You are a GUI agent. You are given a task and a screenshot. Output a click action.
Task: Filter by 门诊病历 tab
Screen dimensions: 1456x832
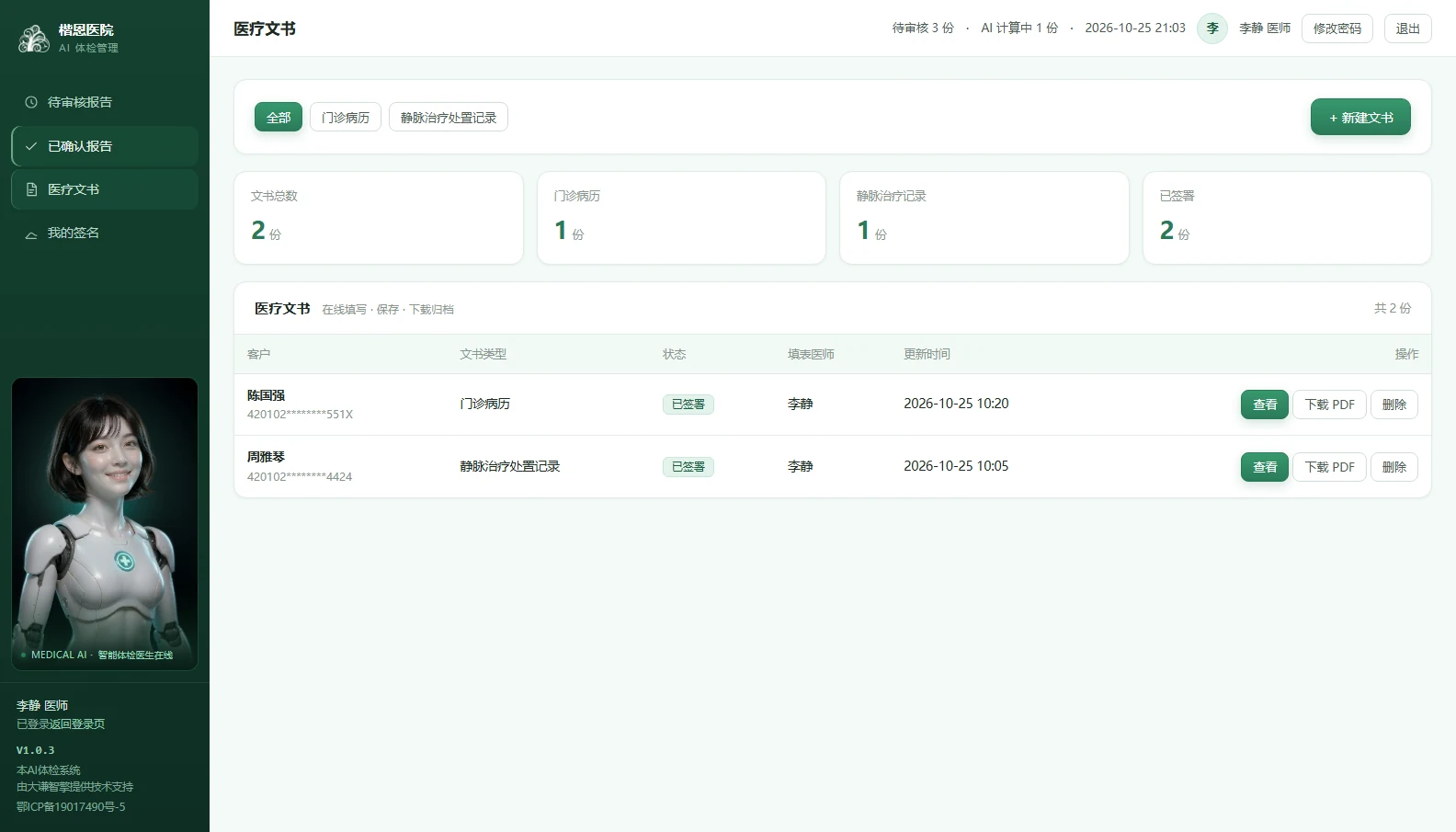click(x=346, y=118)
